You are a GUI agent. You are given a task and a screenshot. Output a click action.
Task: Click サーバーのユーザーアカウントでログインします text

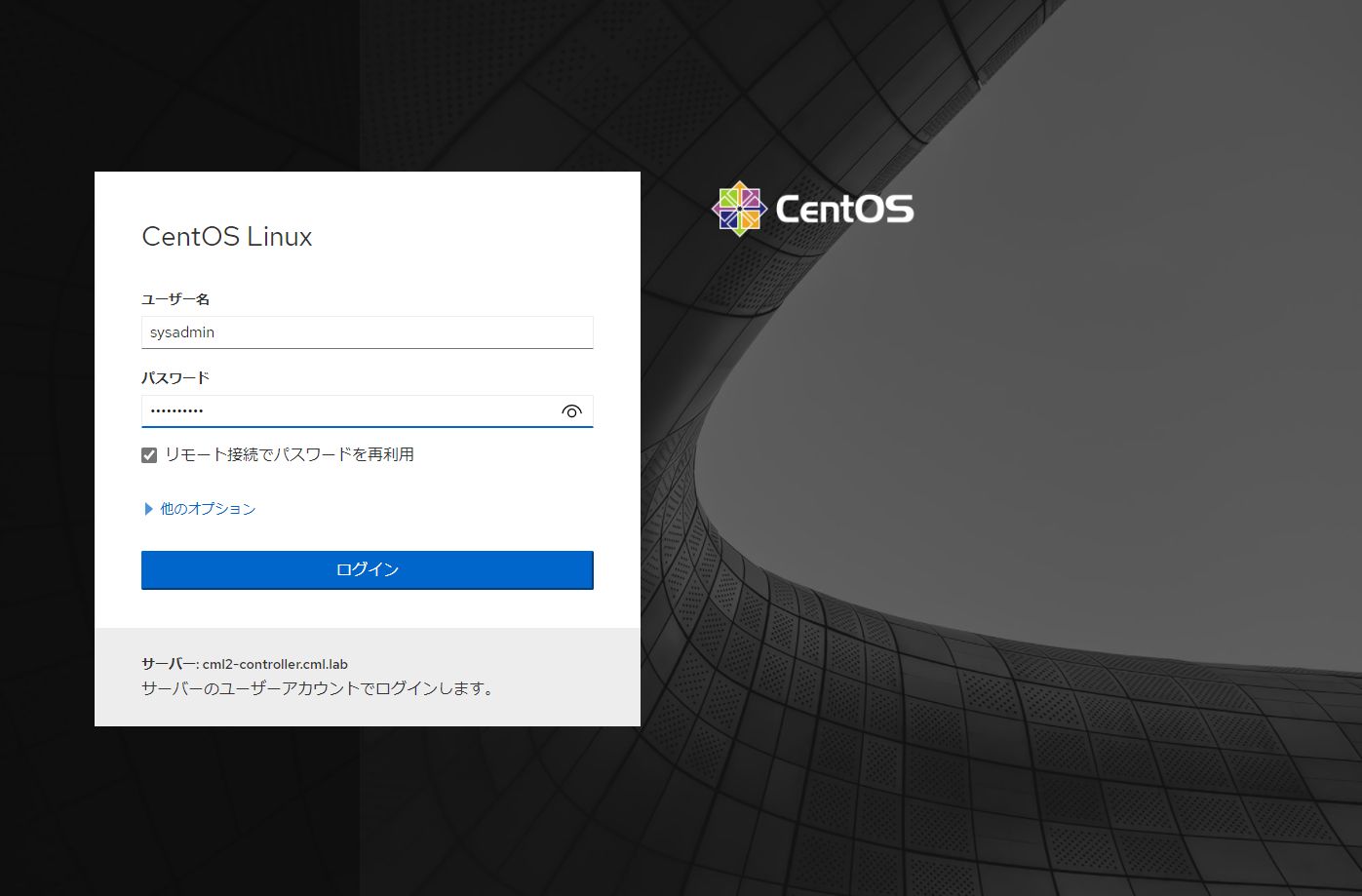[320, 688]
